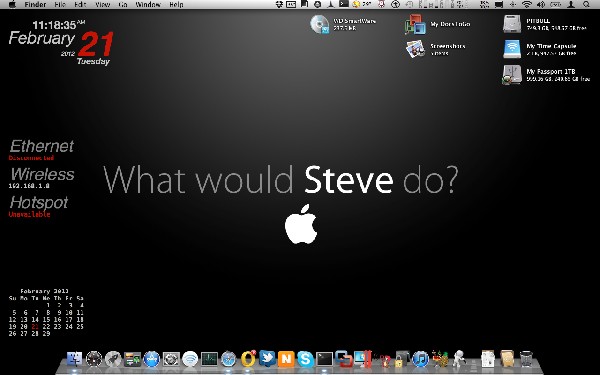Launch Skype from the Dock
Viewport: 600px width, 375px height.
pos(305,359)
